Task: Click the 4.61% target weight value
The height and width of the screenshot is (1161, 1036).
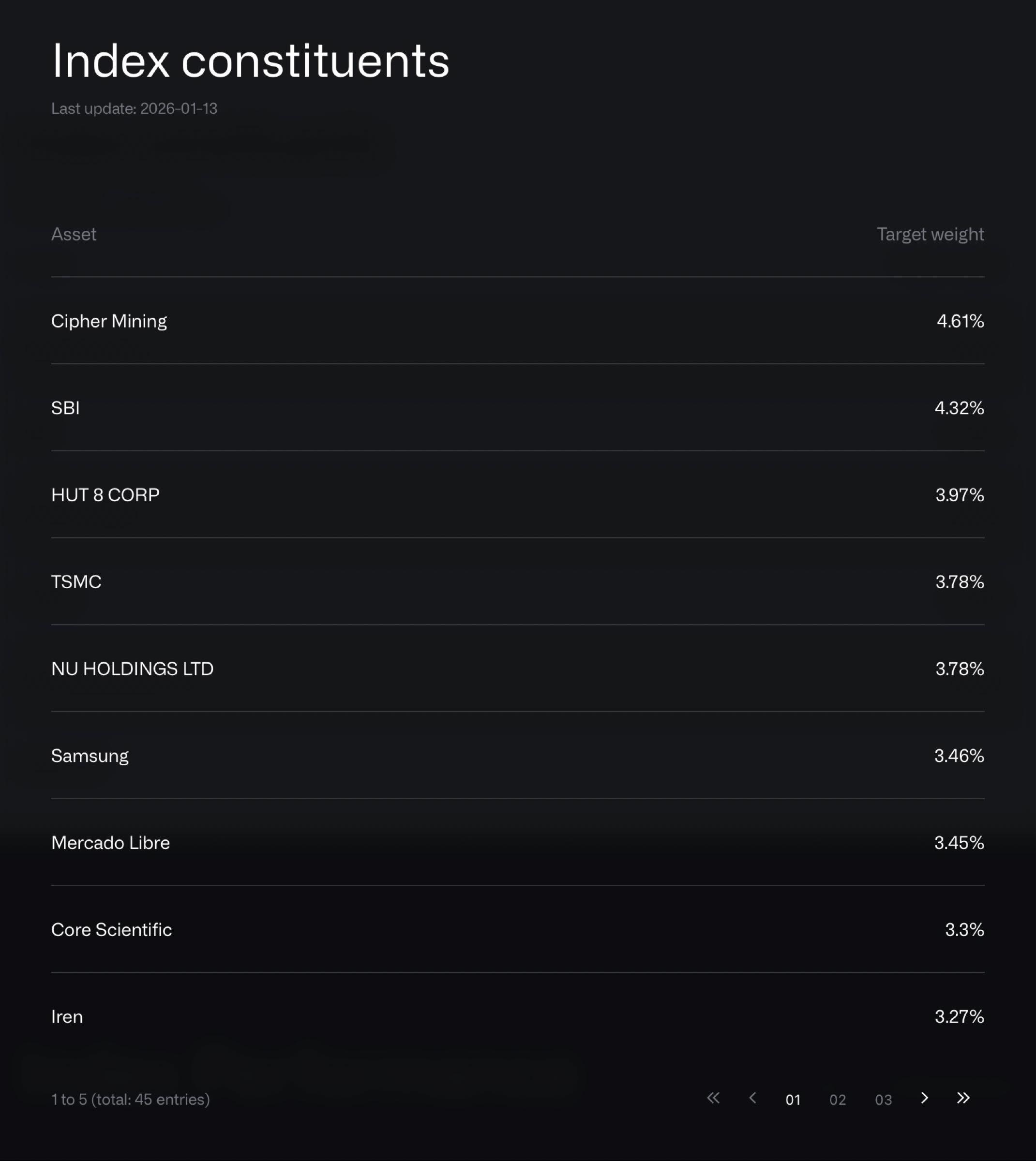Action: (960, 321)
